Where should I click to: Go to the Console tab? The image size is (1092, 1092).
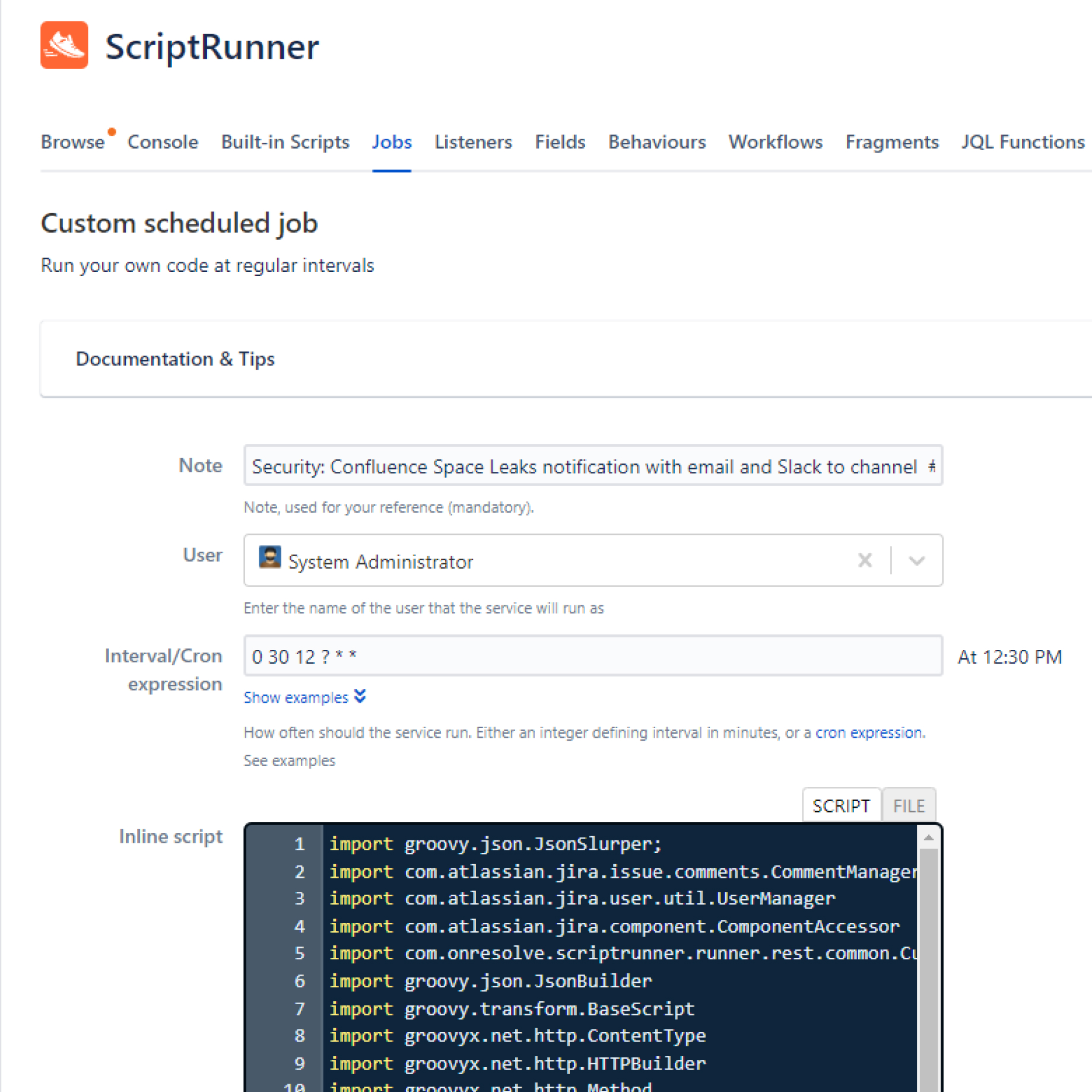(163, 142)
